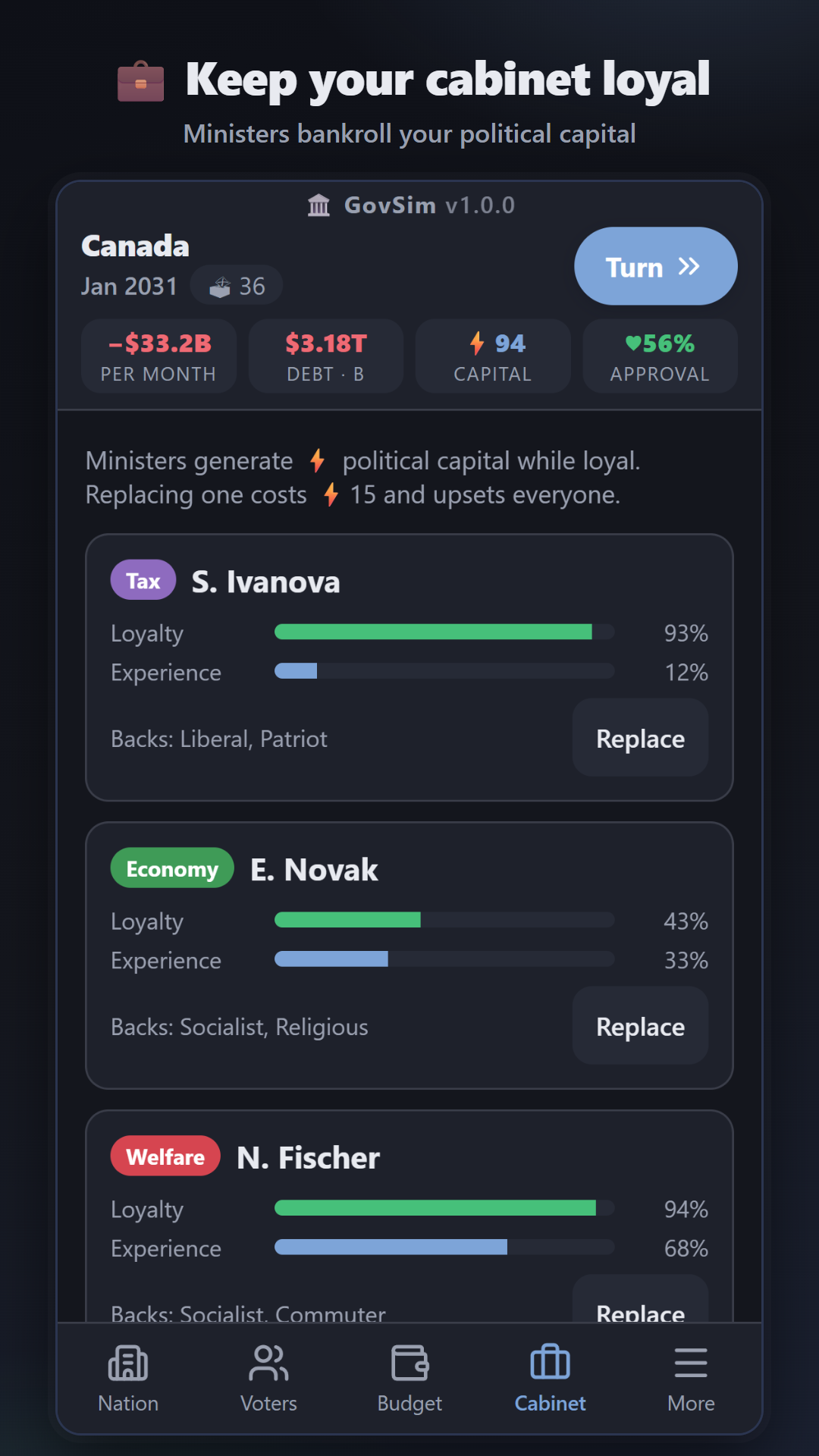Image resolution: width=819 pixels, height=1456 pixels.
Task: Click S. Ivanova's loyalty bar
Action: (x=444, y=632)
